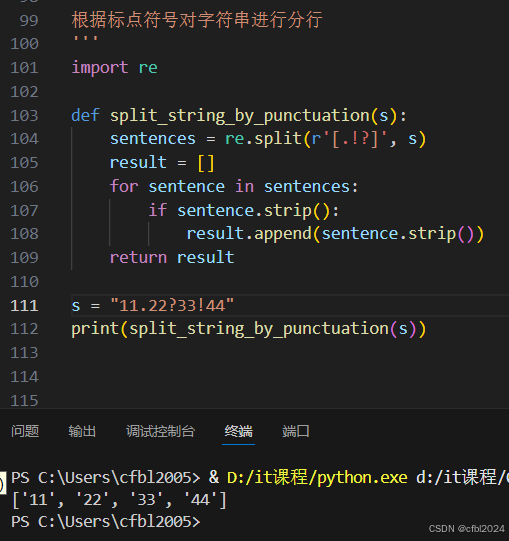509x541 pixels.
Task: Click the 'in' keyword on line 106
Action: click(x=244, y=186)
